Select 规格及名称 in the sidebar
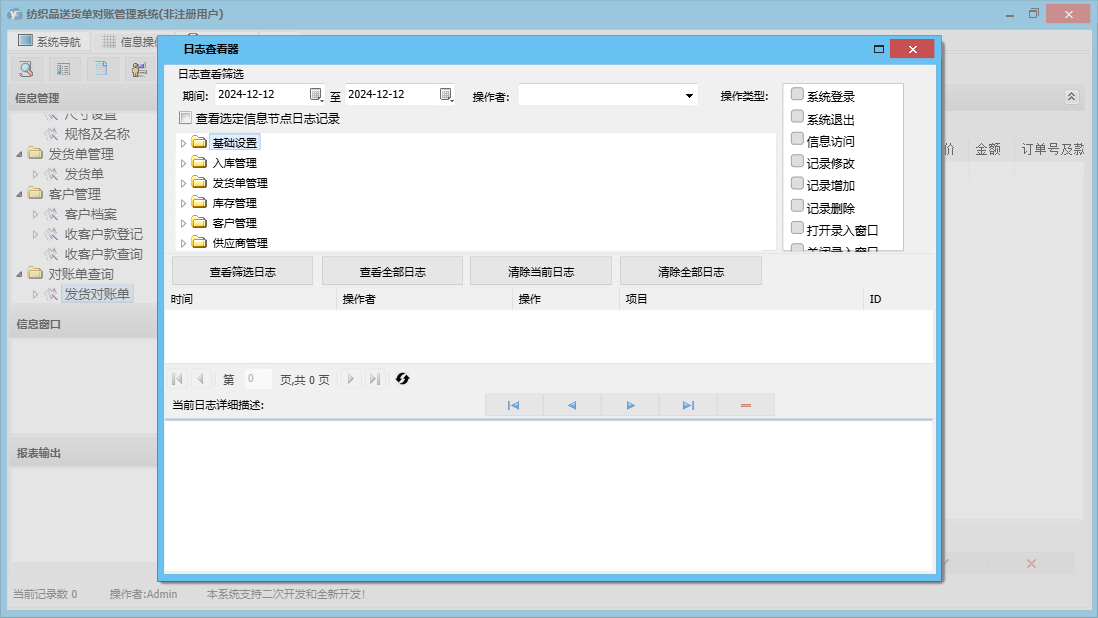1098x618 pixels. (97, 134)
